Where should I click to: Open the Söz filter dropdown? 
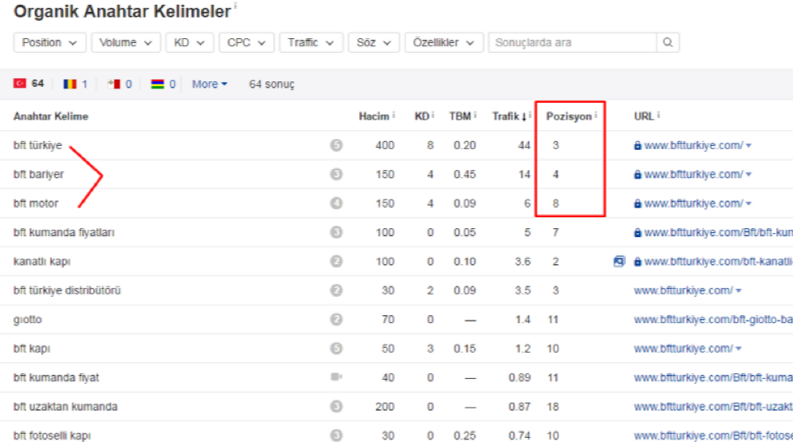(374, 42)
